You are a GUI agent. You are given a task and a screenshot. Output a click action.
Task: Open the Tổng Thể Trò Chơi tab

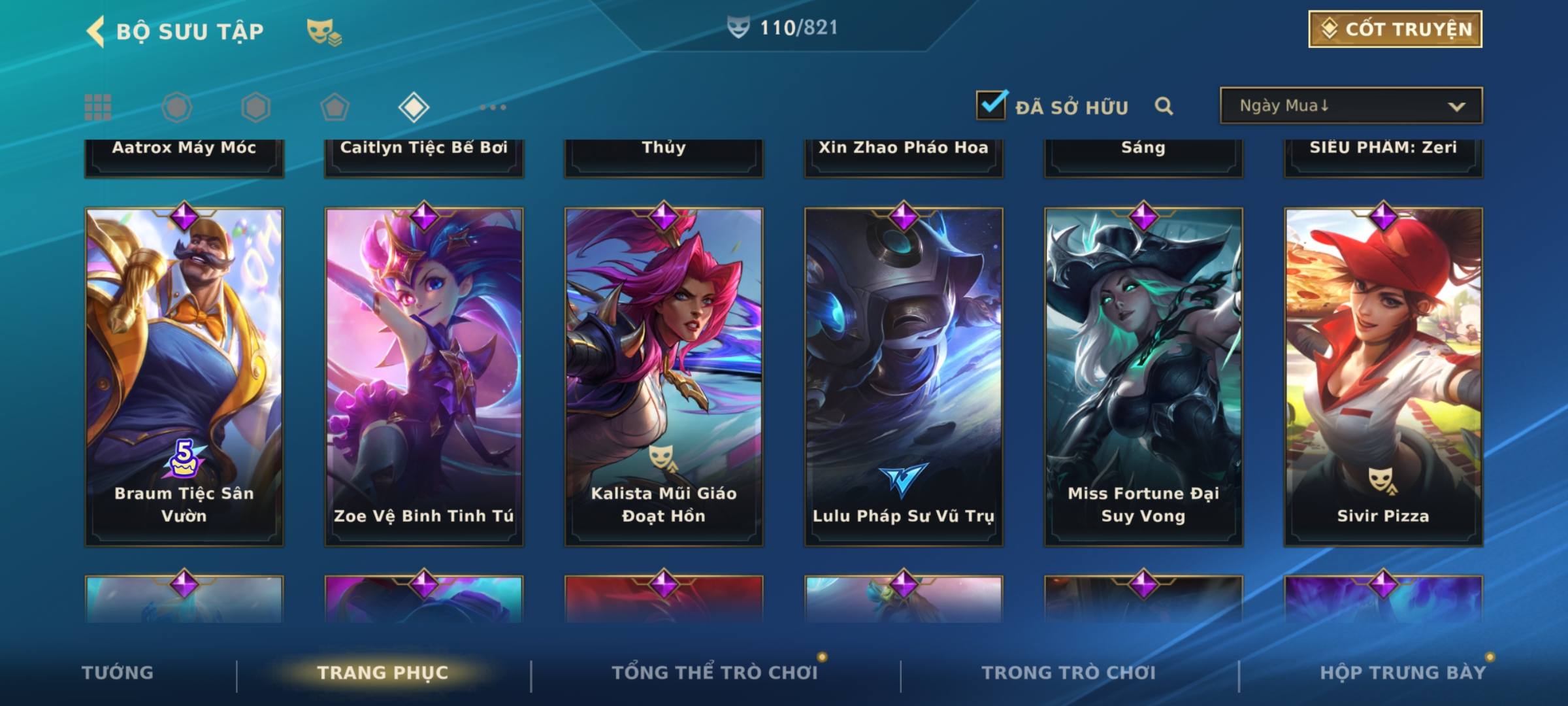click(x=715, y=673)
